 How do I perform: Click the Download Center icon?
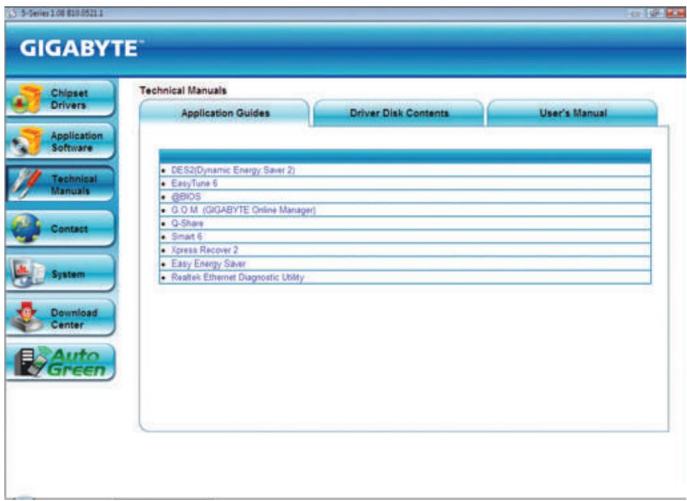pyautogui.click(x=27, y=317)
